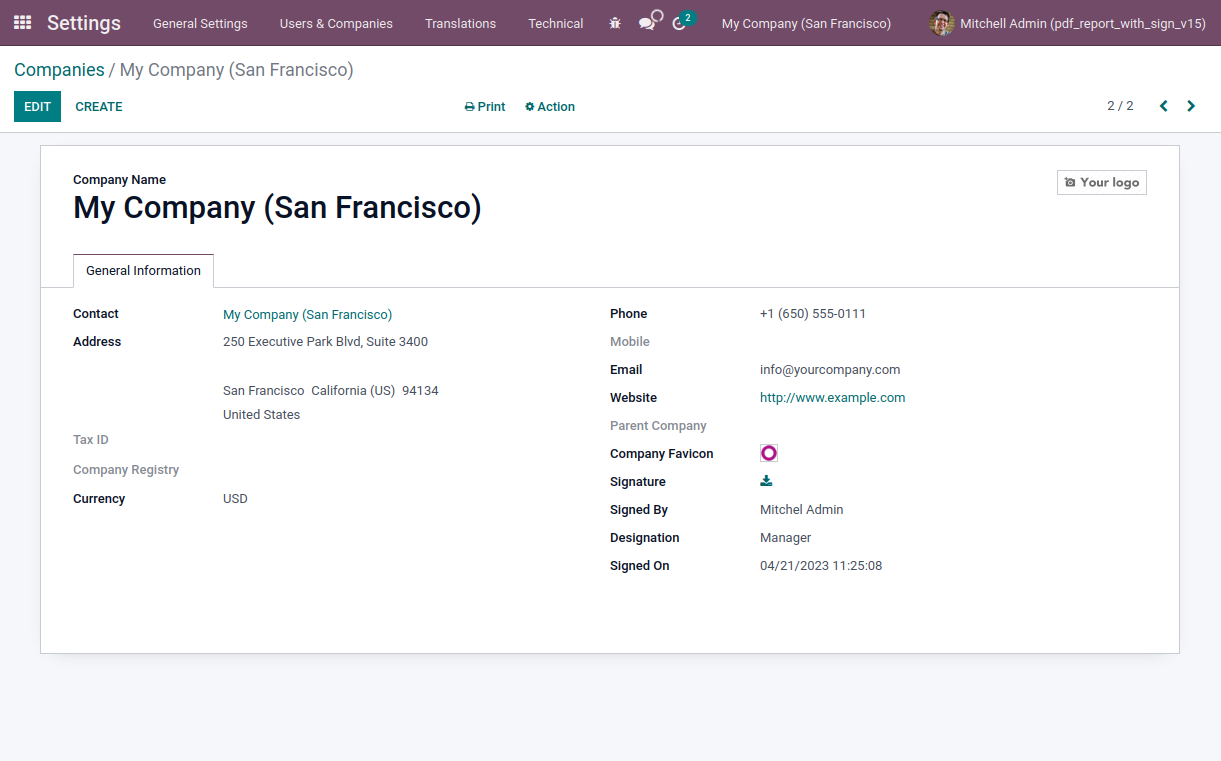Screen dimensions: 1221x761
Task: Go to the next company record
Action: click(1191, 106)
